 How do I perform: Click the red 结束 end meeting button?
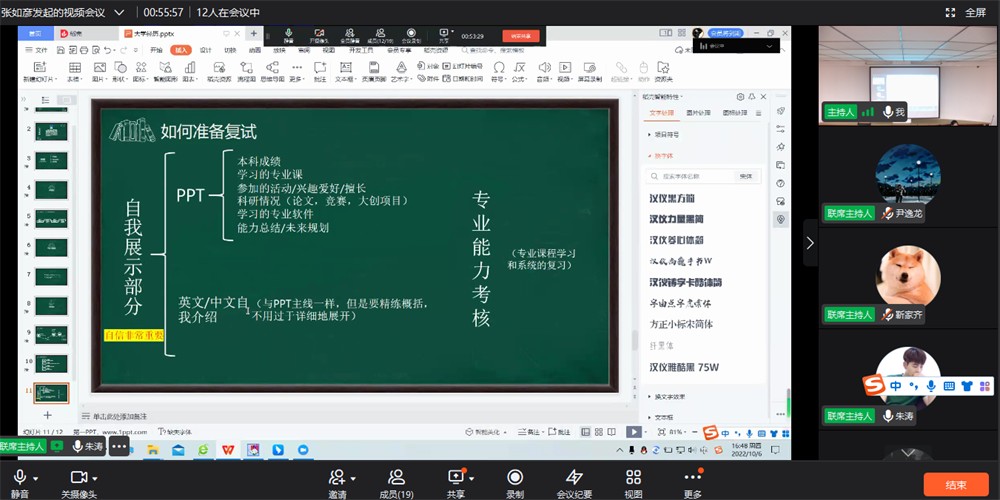pos(955,485)
